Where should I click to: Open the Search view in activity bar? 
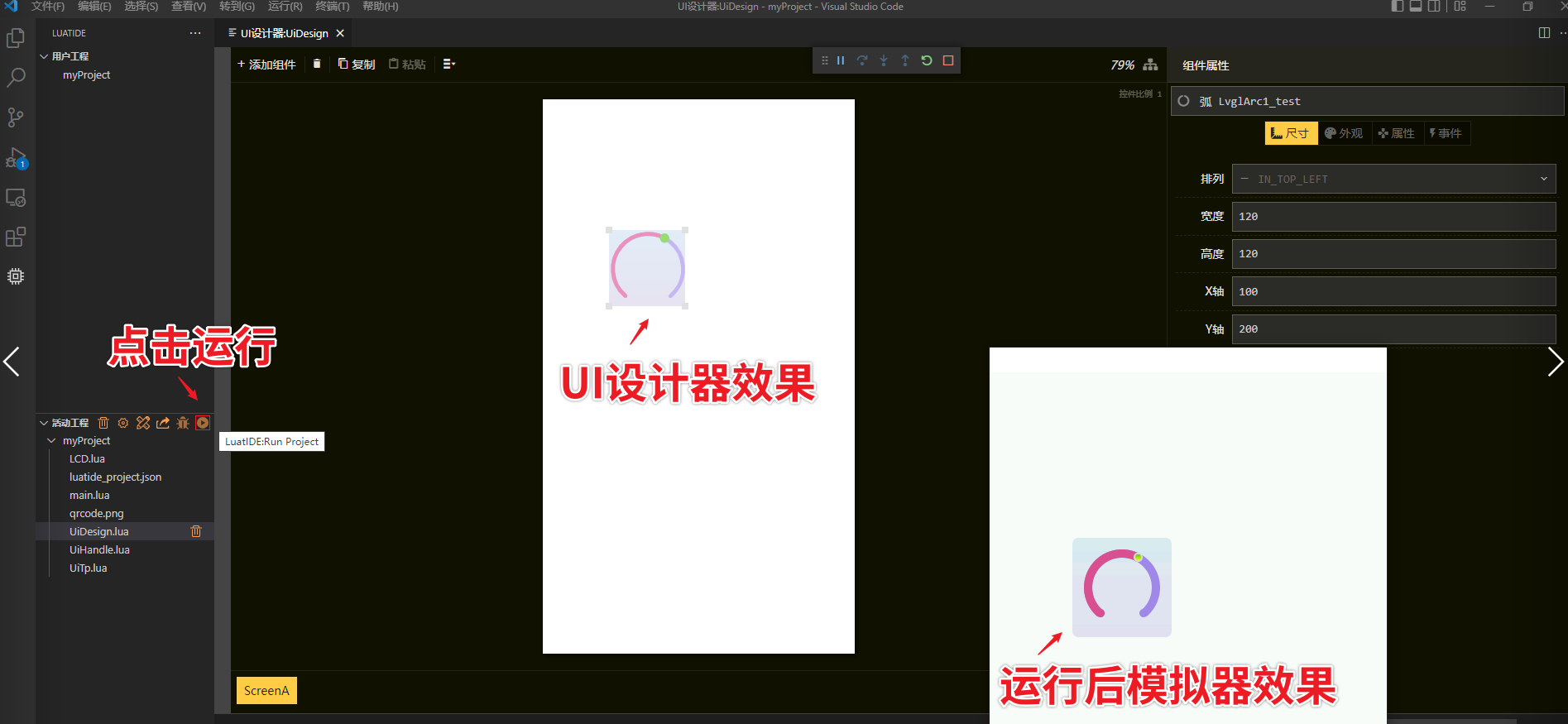click(16, 78)
